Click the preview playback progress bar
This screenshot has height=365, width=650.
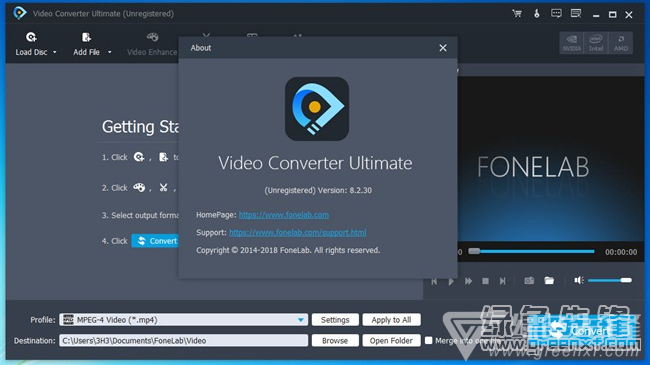point(531,251)
